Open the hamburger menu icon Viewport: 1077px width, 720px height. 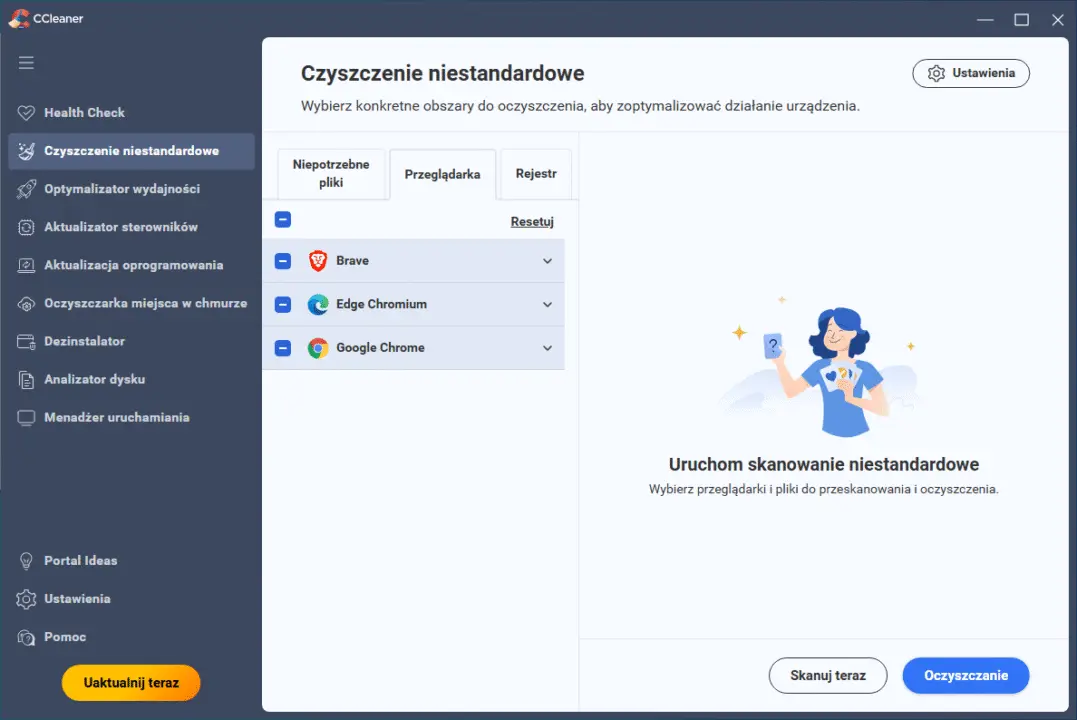click(26, 63)
